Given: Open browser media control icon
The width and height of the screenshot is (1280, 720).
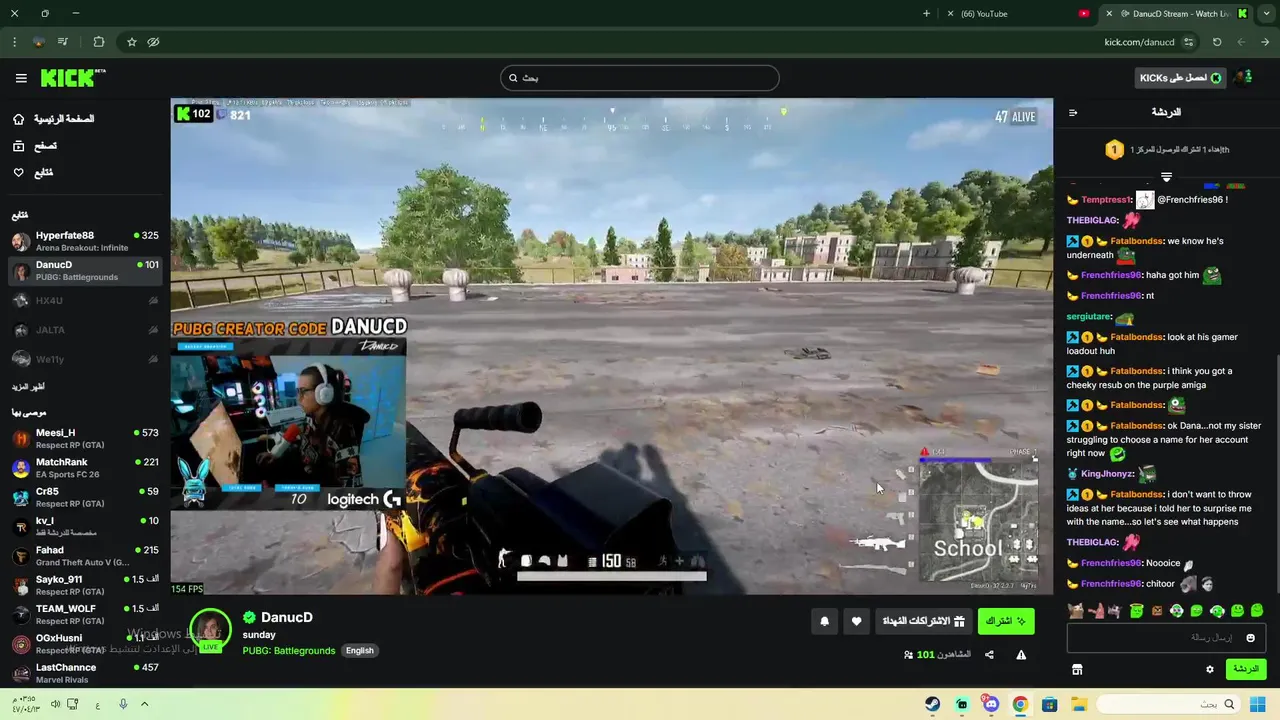Looking at the screenshot, I should [x=63, y=42].
